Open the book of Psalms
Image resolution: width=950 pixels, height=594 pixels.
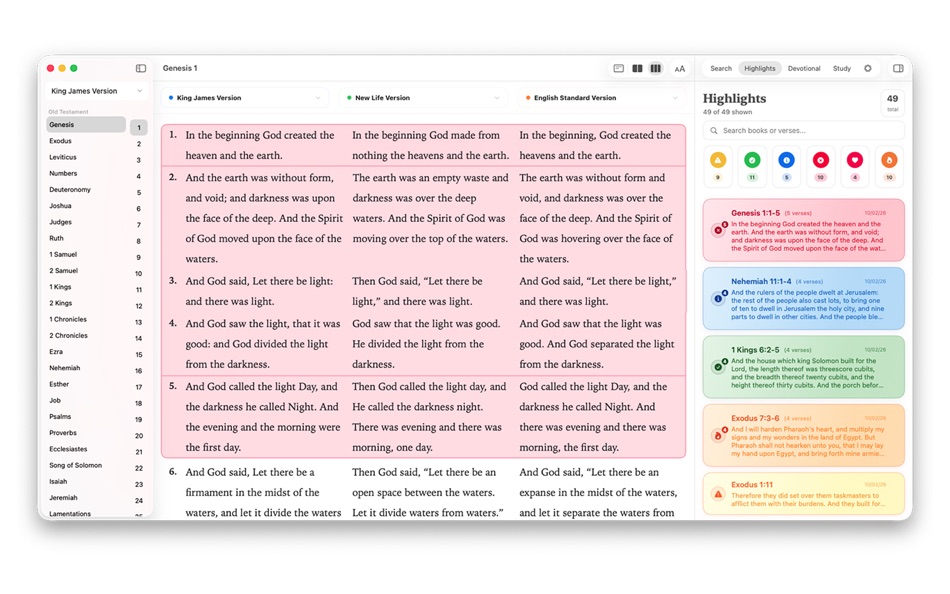click(x=60, y=416)
